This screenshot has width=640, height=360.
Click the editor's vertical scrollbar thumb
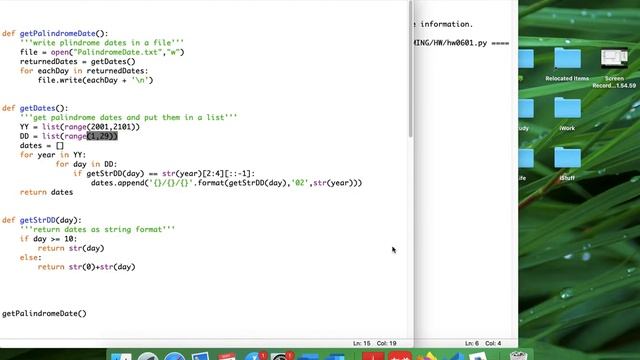tap(411, 69)
